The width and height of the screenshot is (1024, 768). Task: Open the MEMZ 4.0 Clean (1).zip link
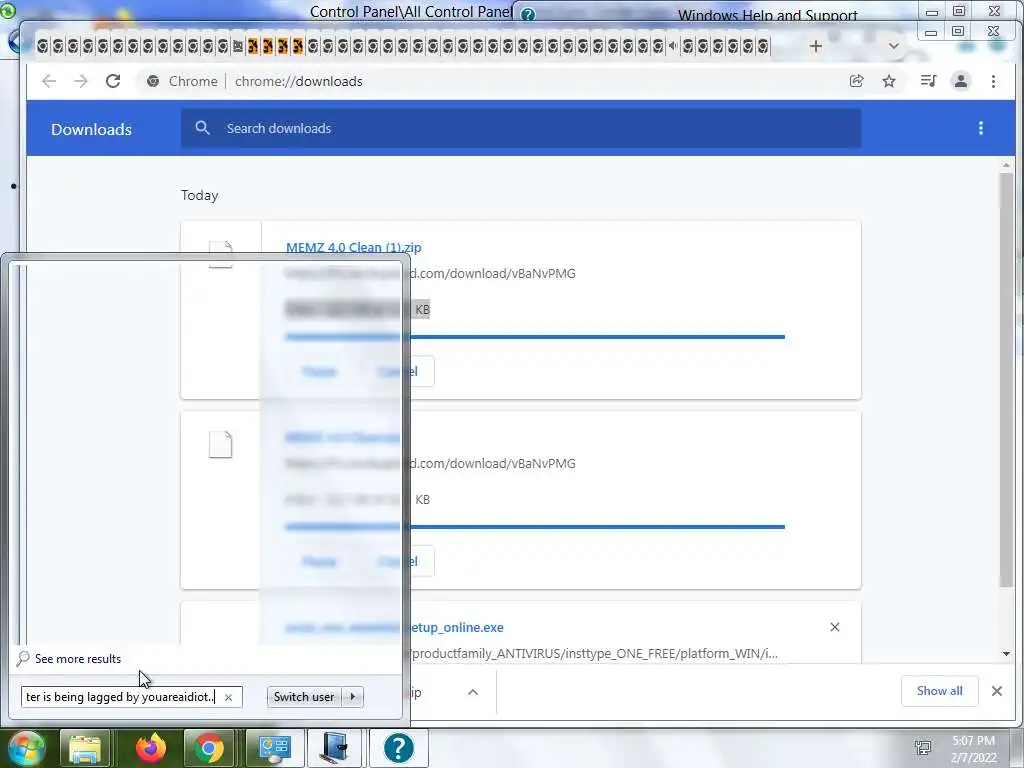coord(353,248)
